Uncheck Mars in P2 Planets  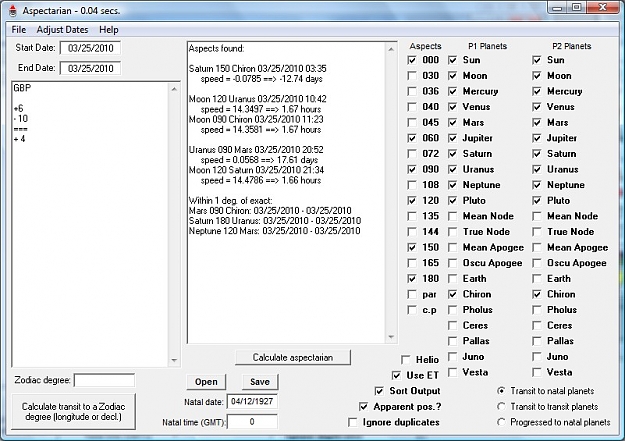point(537,122)
